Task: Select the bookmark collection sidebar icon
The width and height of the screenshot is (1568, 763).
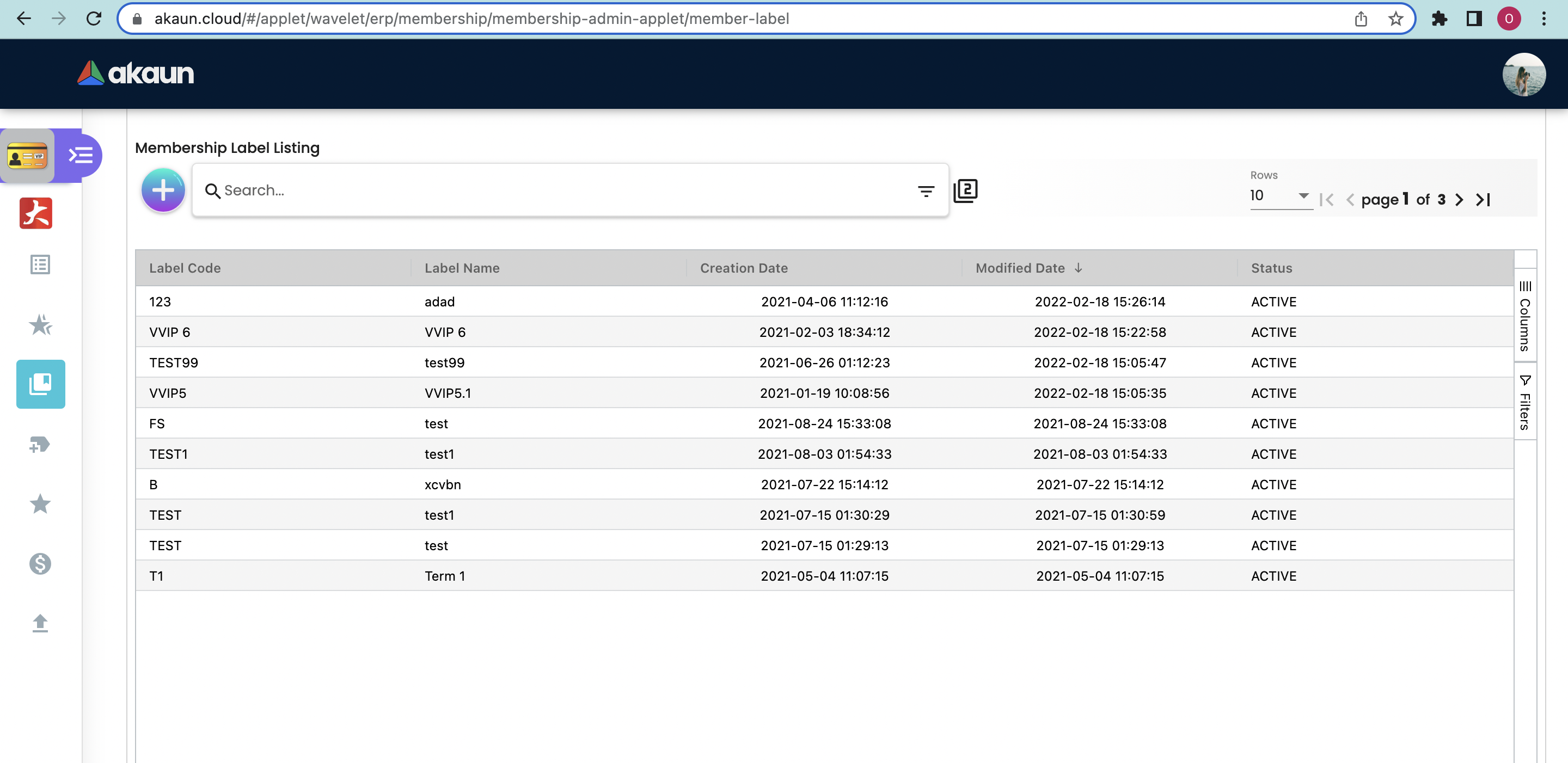Action: click(x=40, y=384)
